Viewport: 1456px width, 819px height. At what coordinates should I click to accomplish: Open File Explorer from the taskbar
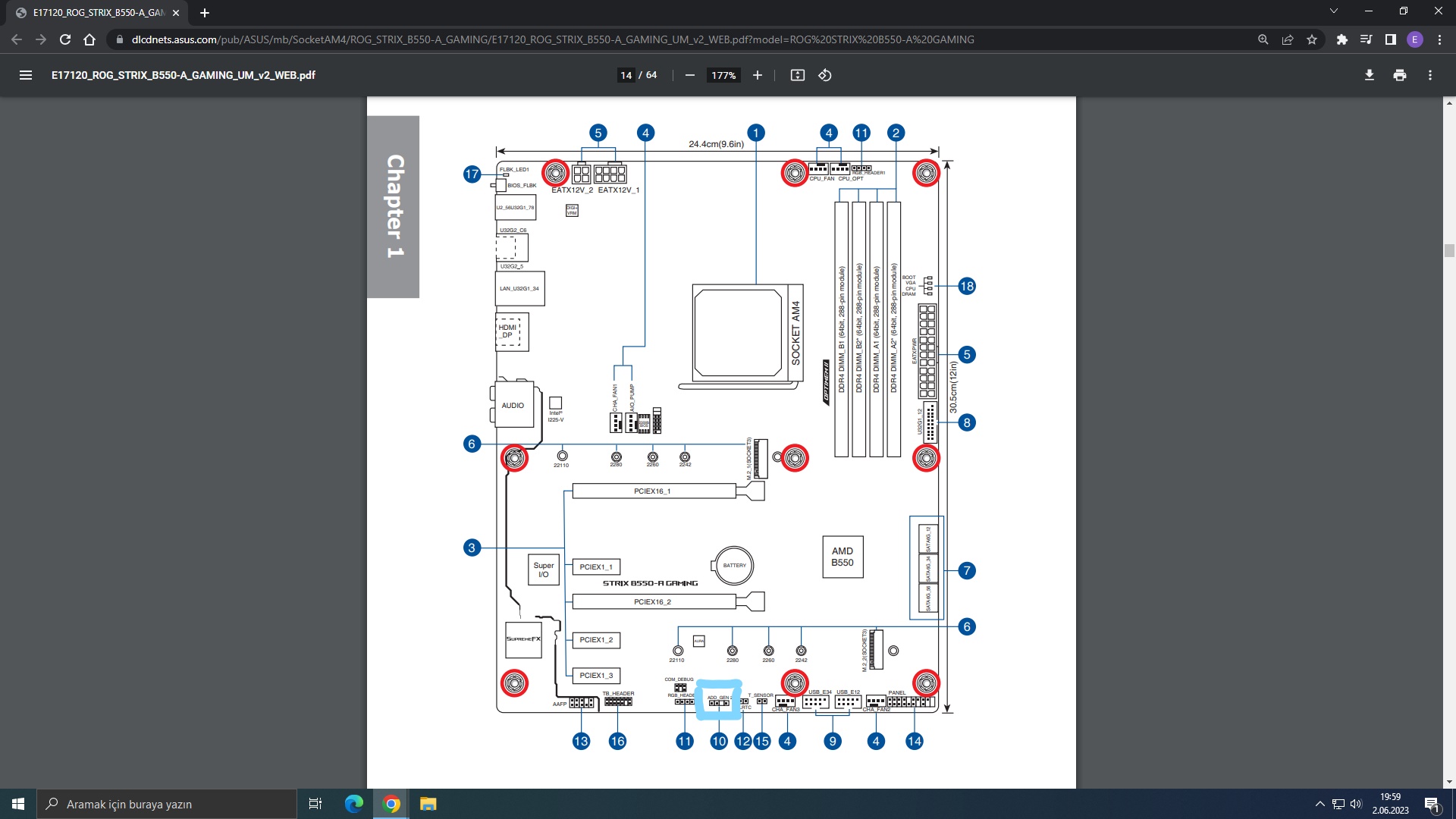428,804
